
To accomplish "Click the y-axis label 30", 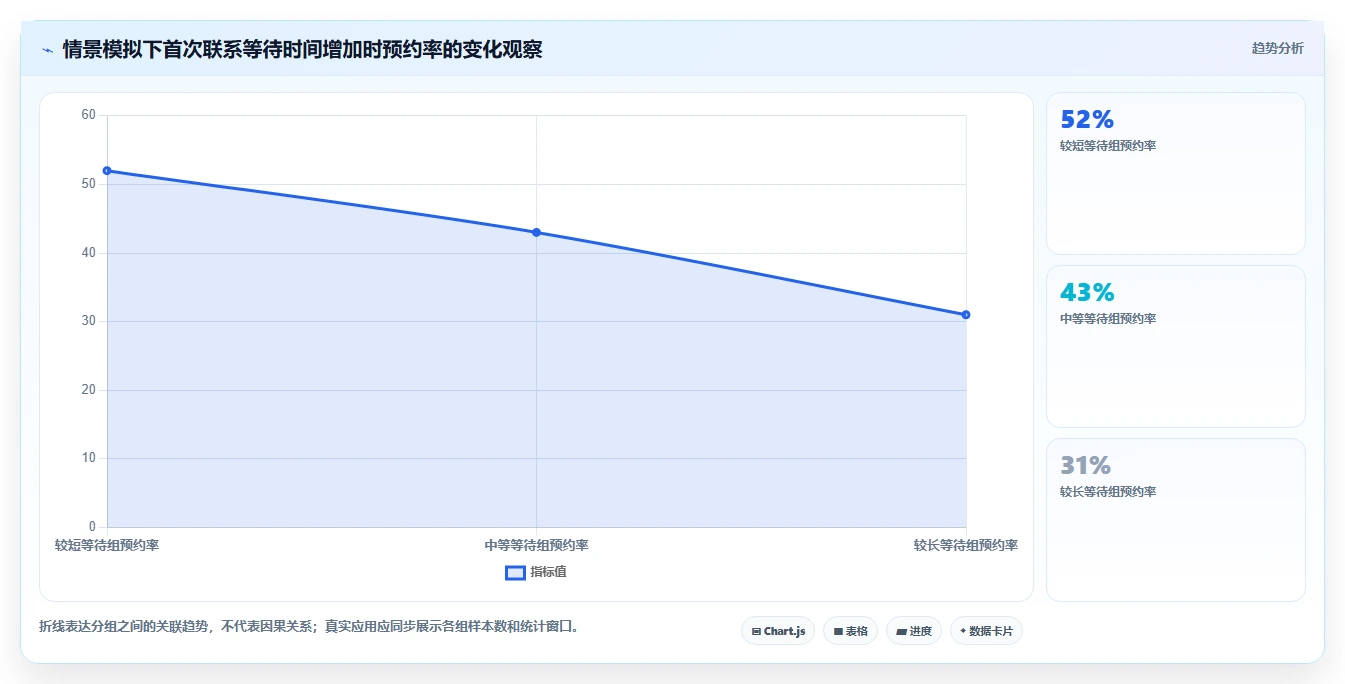I will [88, 321].
